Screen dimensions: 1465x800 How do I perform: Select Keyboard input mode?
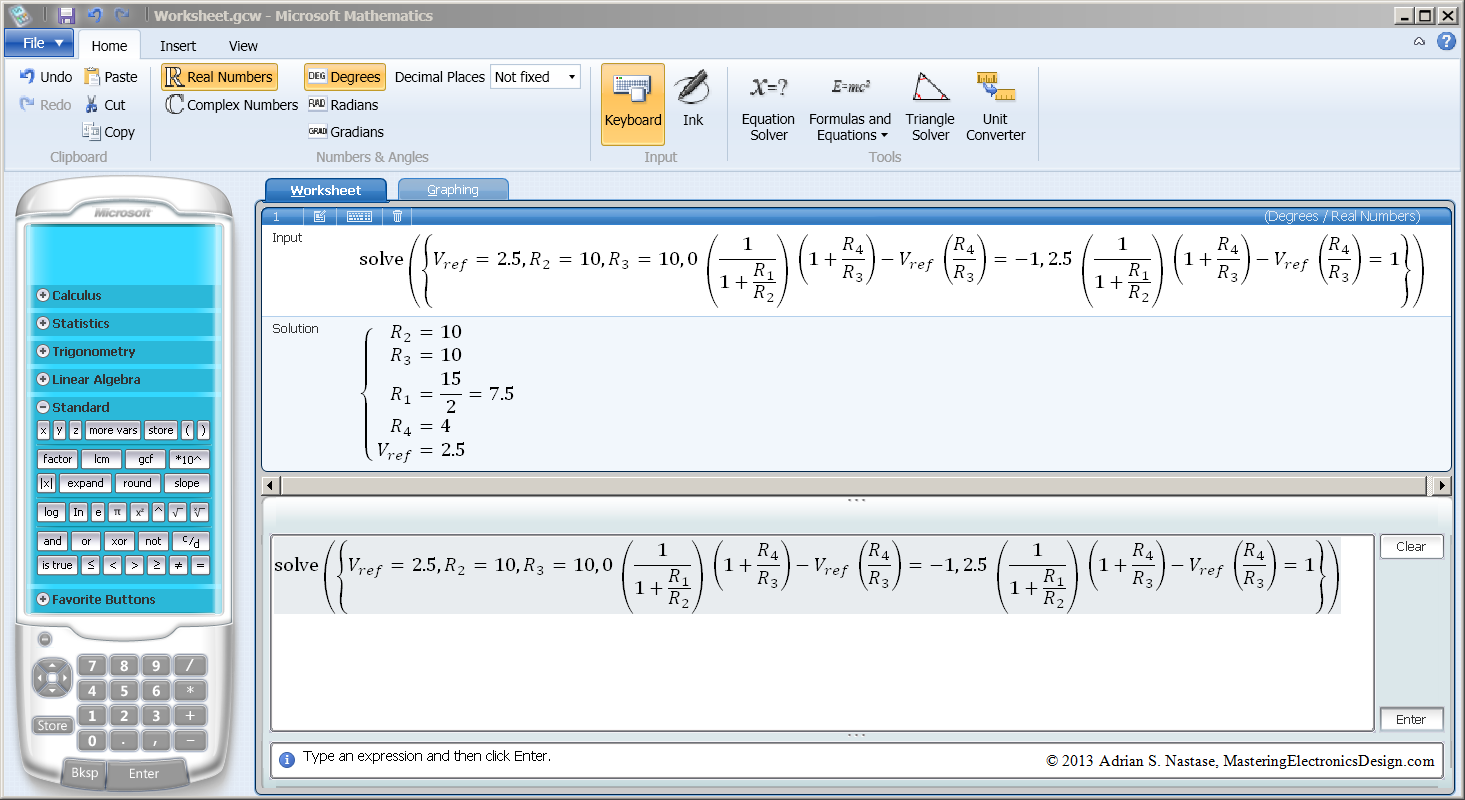(633, 104)
